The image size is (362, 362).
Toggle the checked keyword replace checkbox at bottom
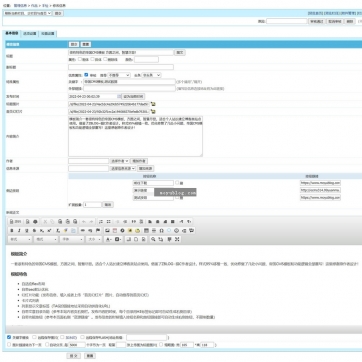[9, 337]
